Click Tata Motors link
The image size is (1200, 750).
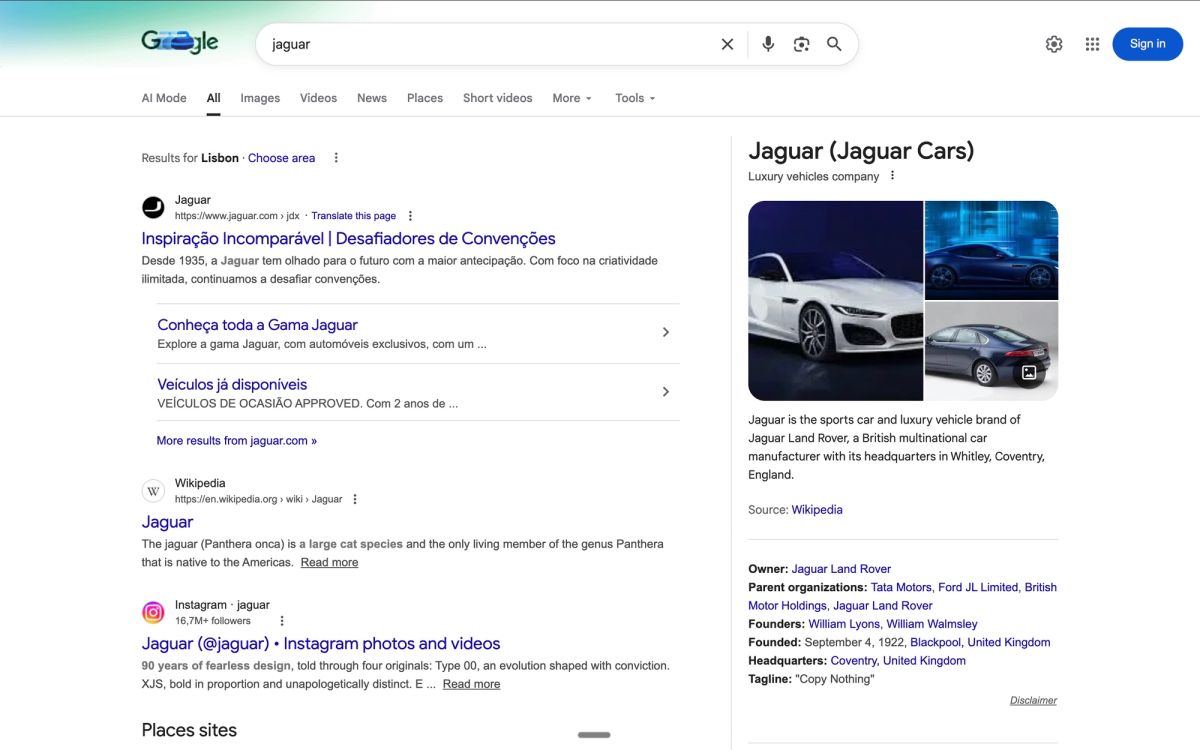(901, 587)
